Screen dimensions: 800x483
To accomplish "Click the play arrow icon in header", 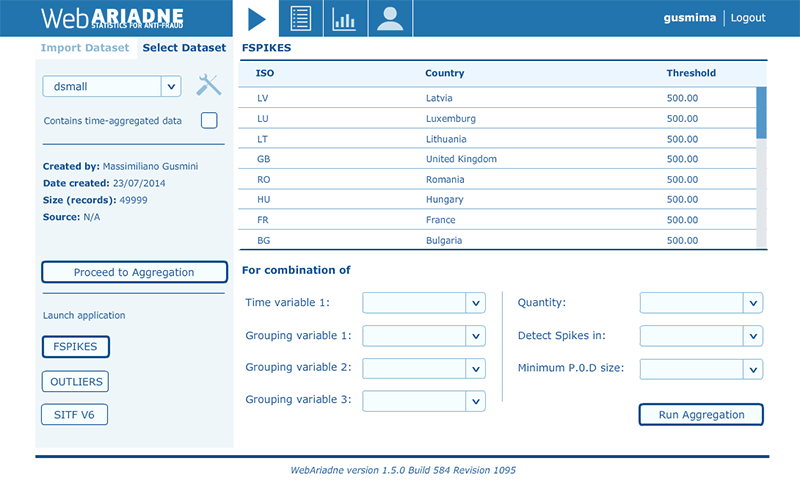I will pyautogui.click(x=257, y=18).
